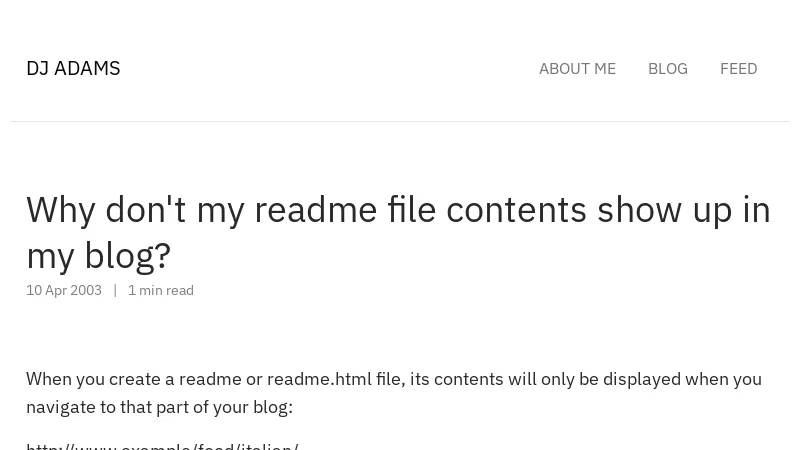Click the DJ ADAMS site title
This screenshot has height=450, width=800.
tap(73, 68)
